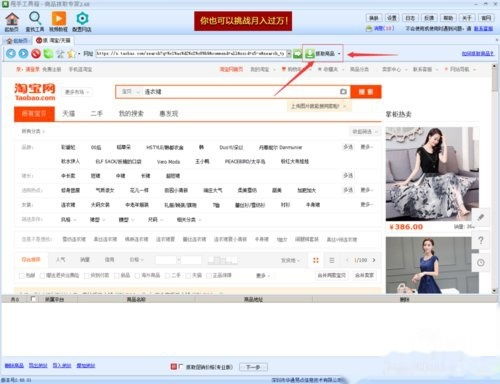Select the start page tab

pyautogui.click(x=17, y=41)
